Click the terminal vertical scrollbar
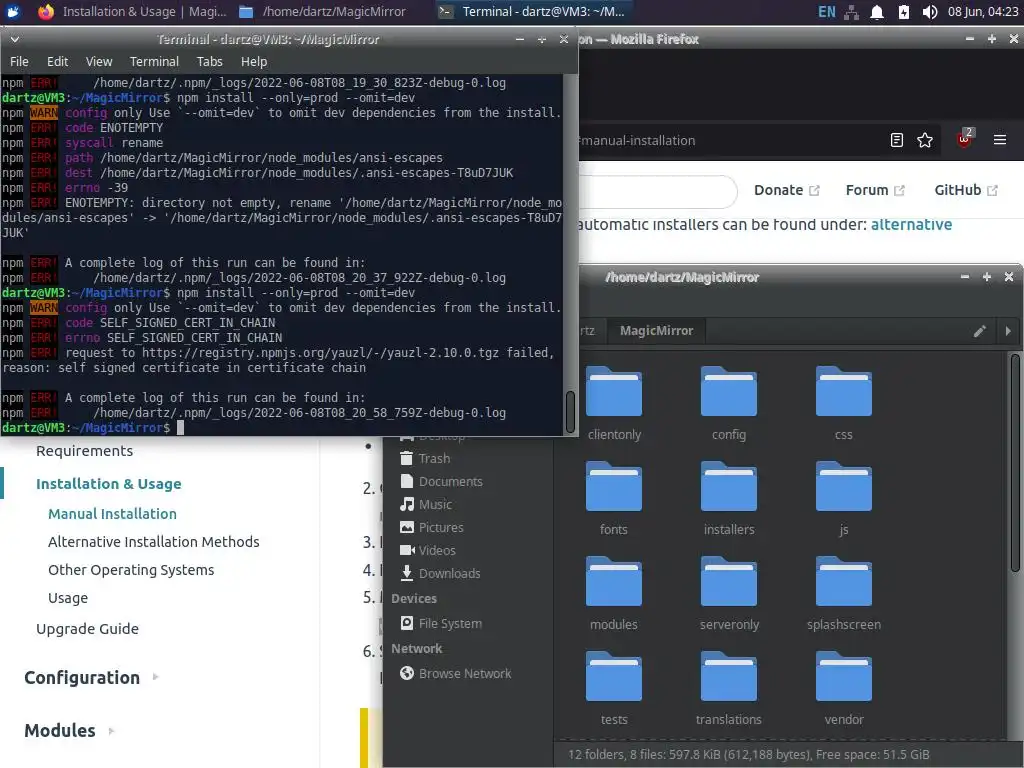Viewport: 1024px width, 768px height. coord(570,412)
